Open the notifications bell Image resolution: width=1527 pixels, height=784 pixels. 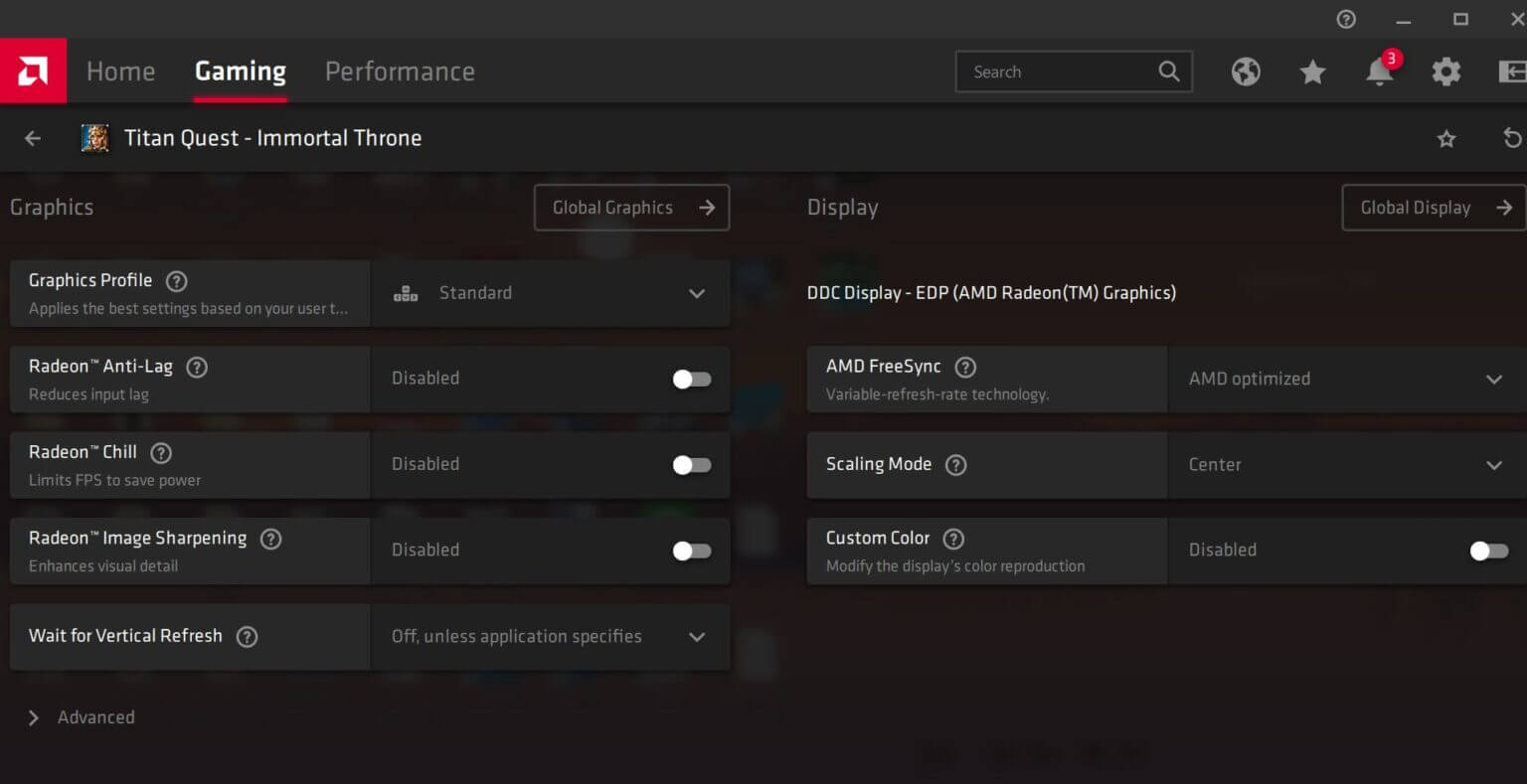pos(1378,73)
